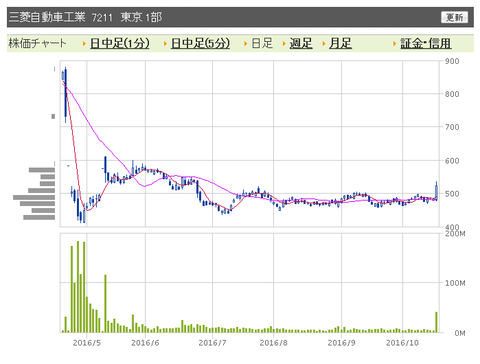Click the 2016/5 date axis label

(87, 343)
